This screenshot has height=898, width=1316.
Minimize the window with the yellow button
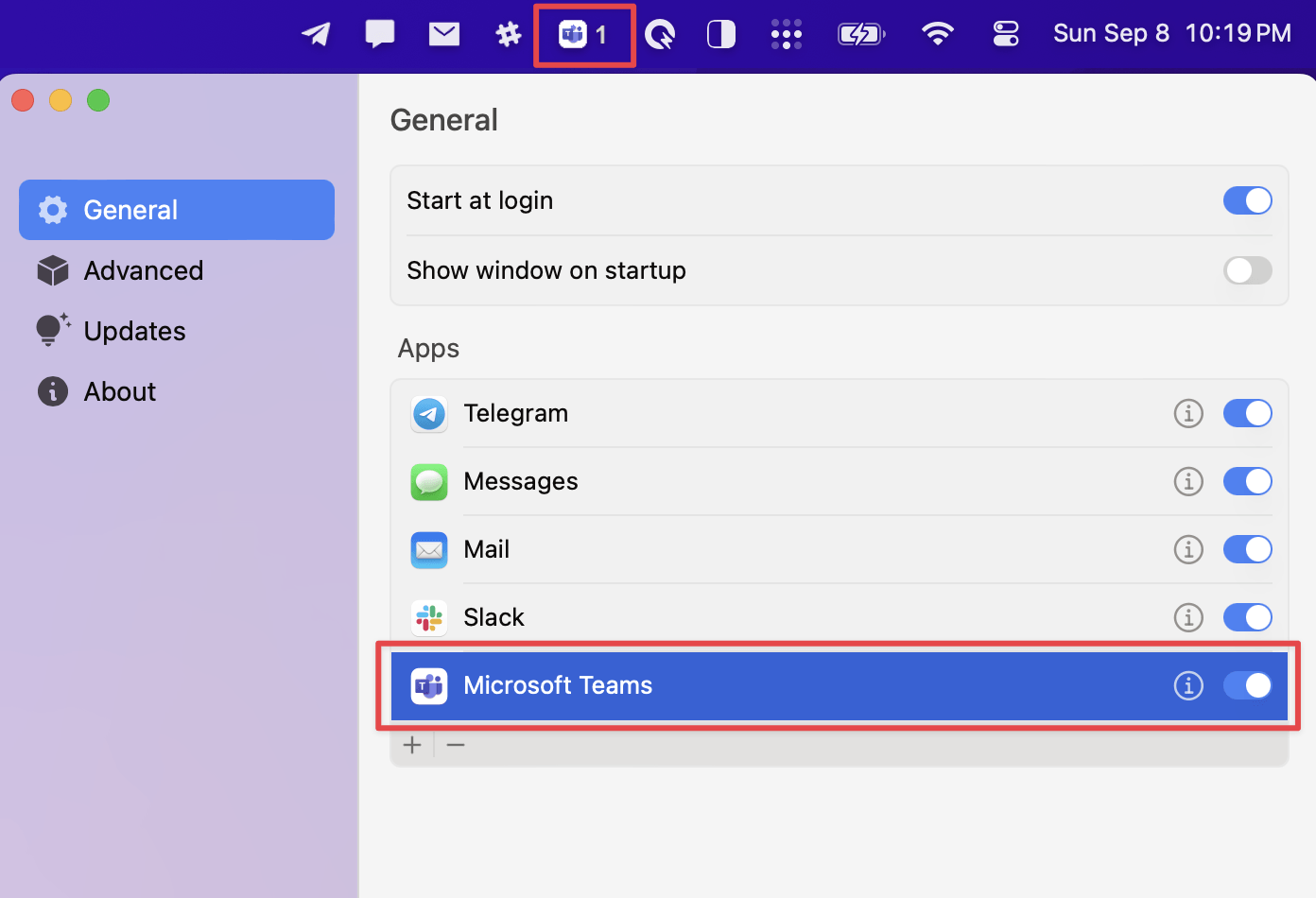tap(61, 100)
